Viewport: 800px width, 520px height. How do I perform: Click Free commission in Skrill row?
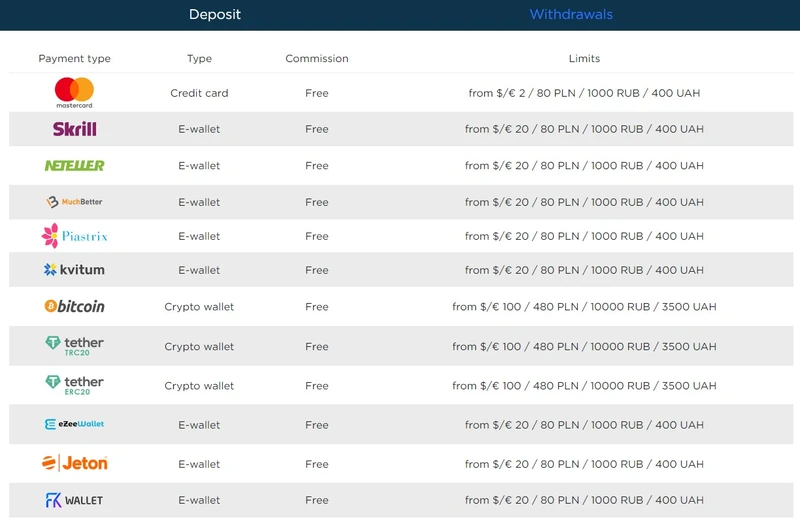tap(317, 129)
